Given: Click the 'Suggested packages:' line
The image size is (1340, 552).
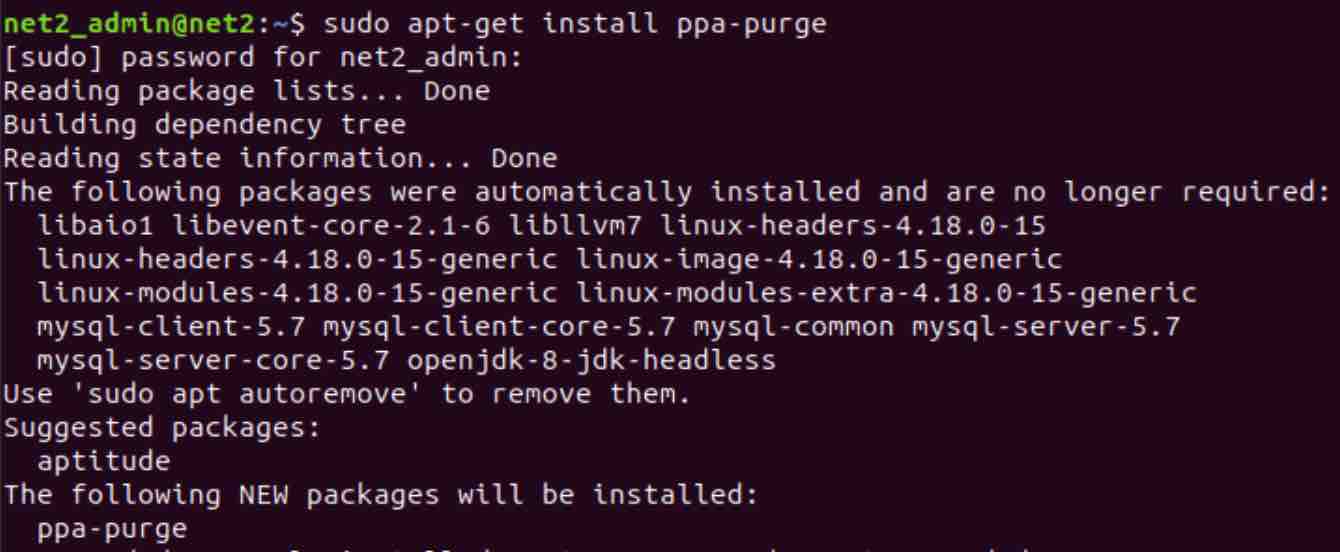Looking at the screenshot, I should [162, 428].
